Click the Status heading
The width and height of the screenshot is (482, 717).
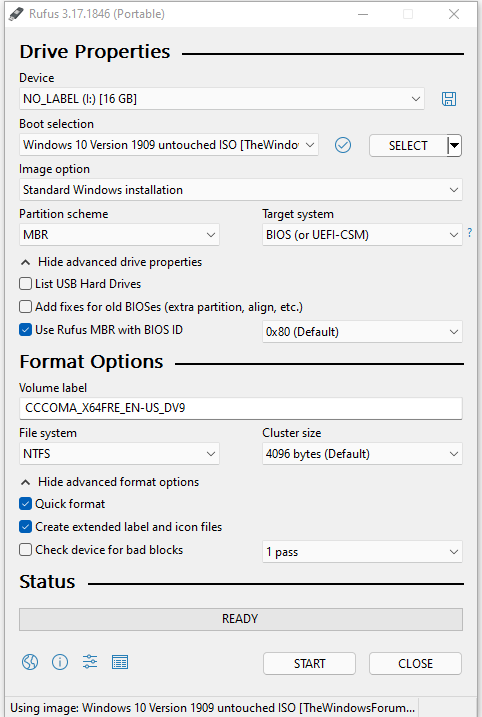[47, 582]
